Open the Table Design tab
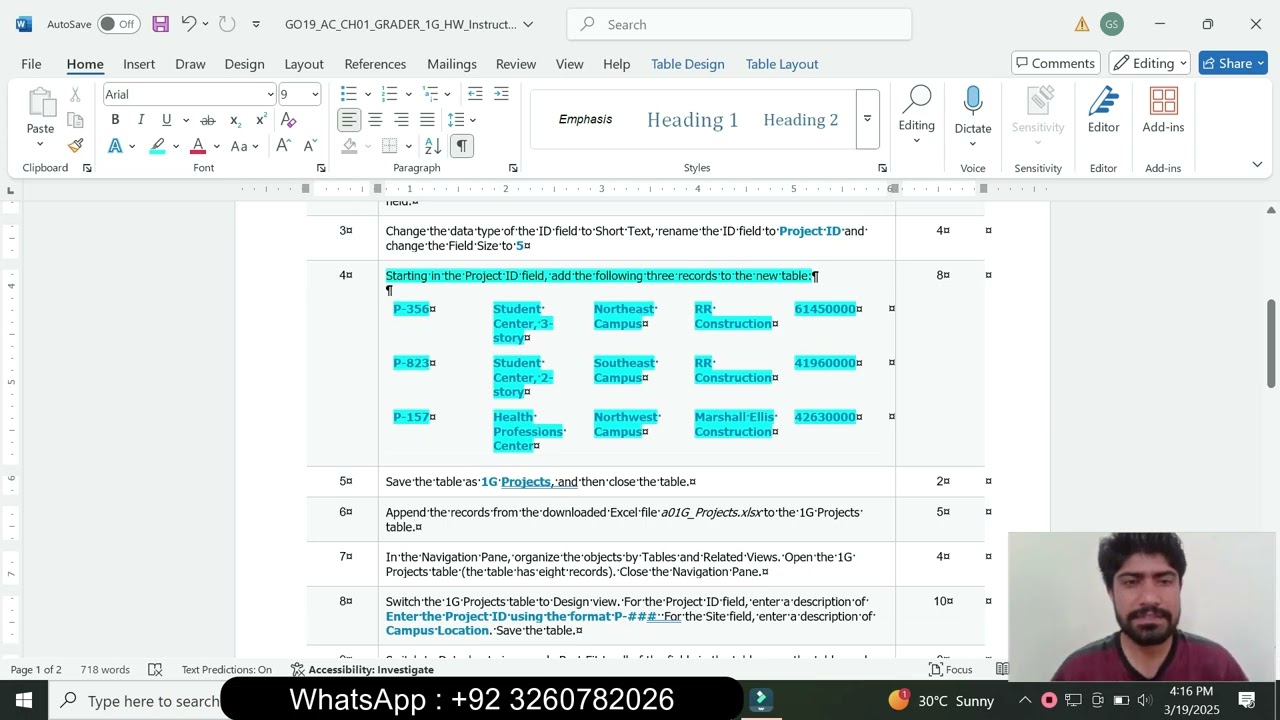Image resolution: width=1280 pixels, height=720 pixels. click(688, 63)
